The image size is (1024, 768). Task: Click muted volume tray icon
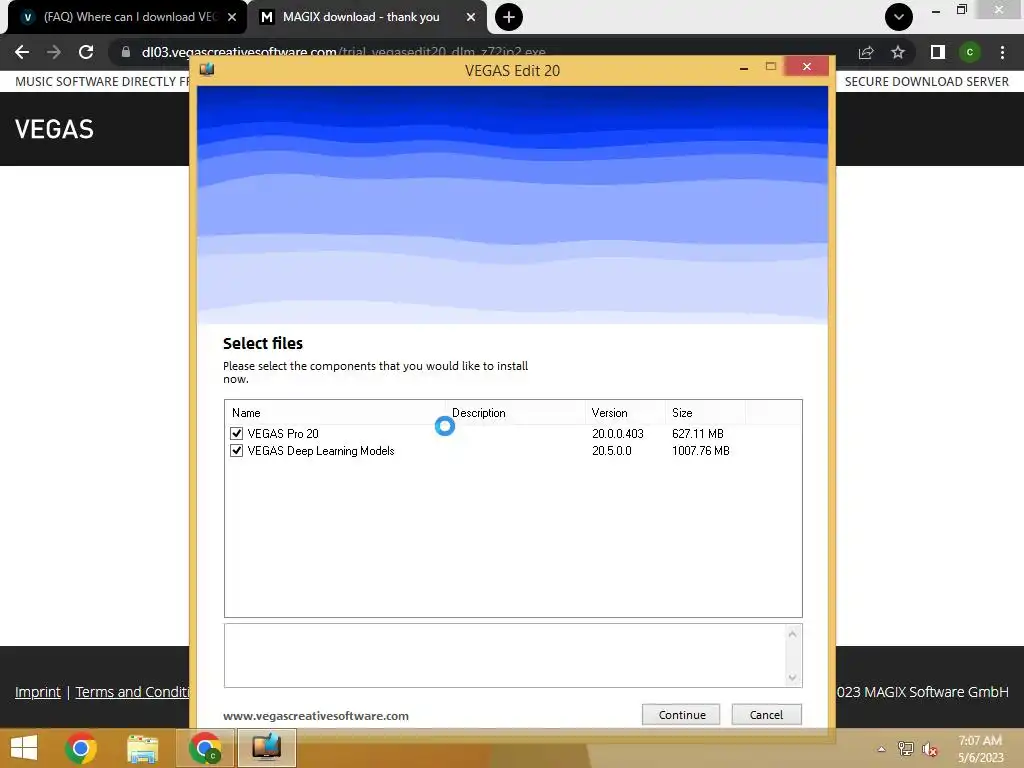[x=930, y=749]
